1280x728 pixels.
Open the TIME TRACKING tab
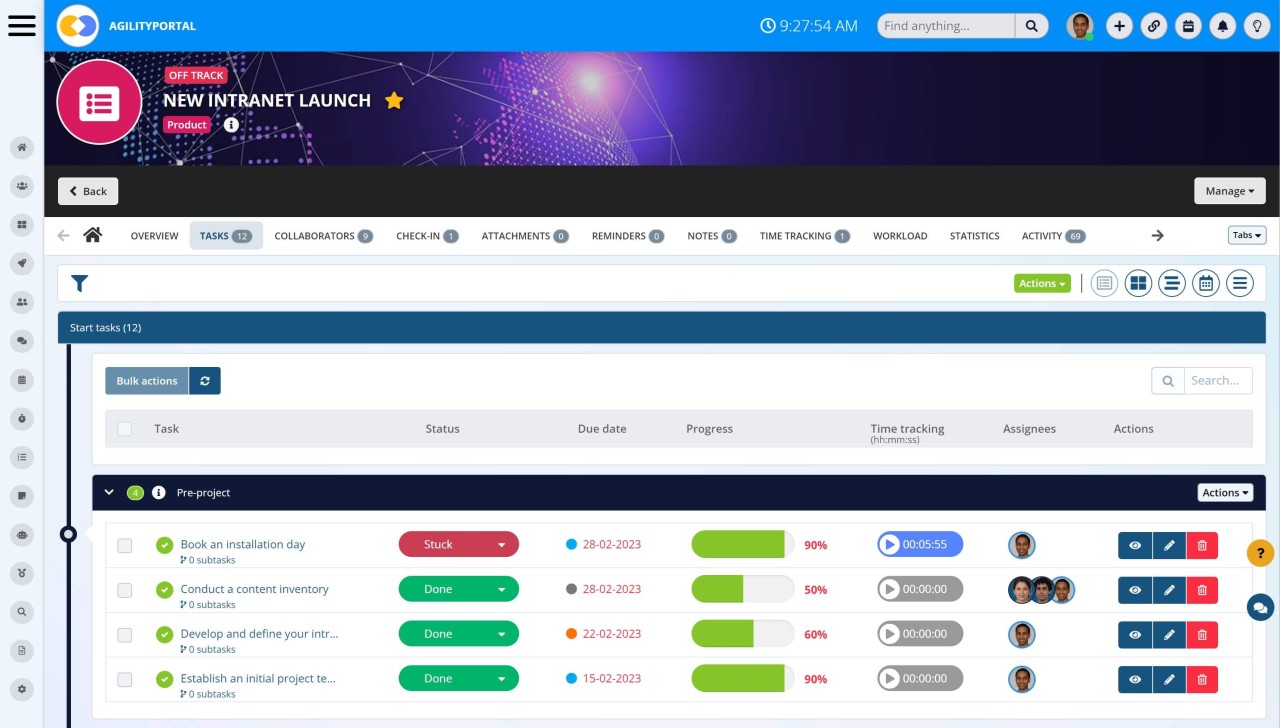[x=797, y=235]
